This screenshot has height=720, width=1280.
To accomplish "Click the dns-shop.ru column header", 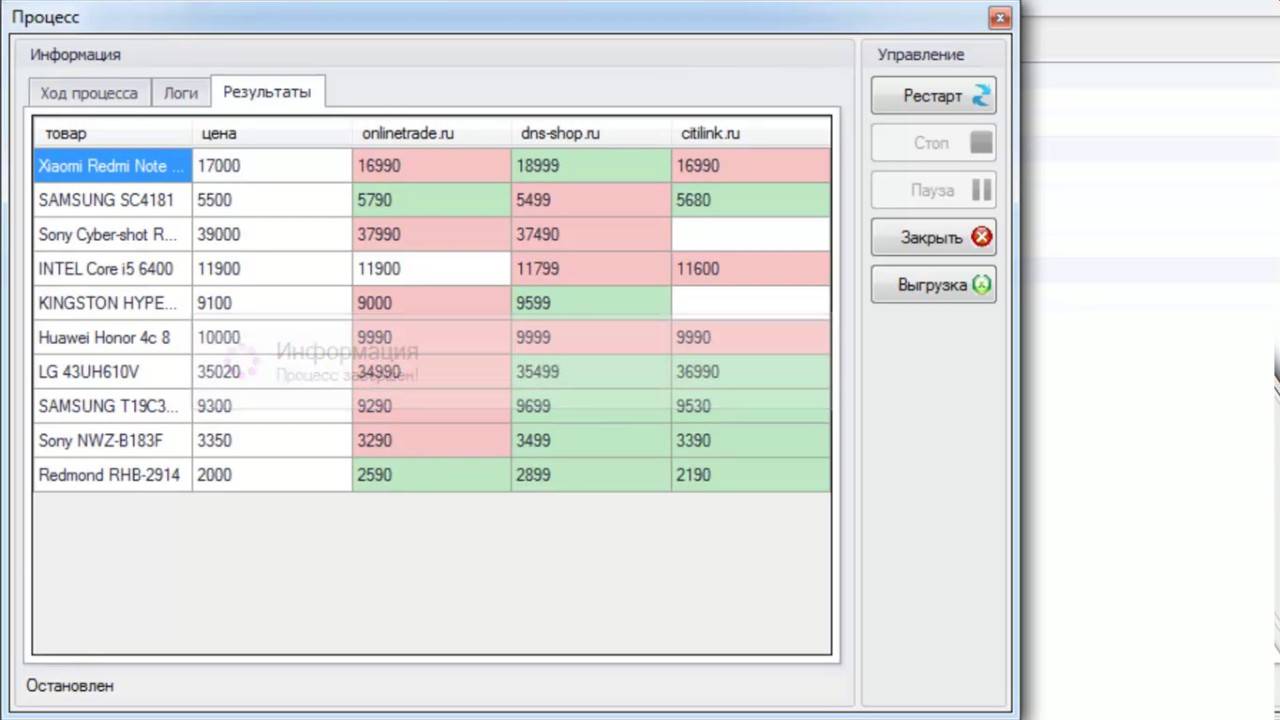I will coord(591,133).
